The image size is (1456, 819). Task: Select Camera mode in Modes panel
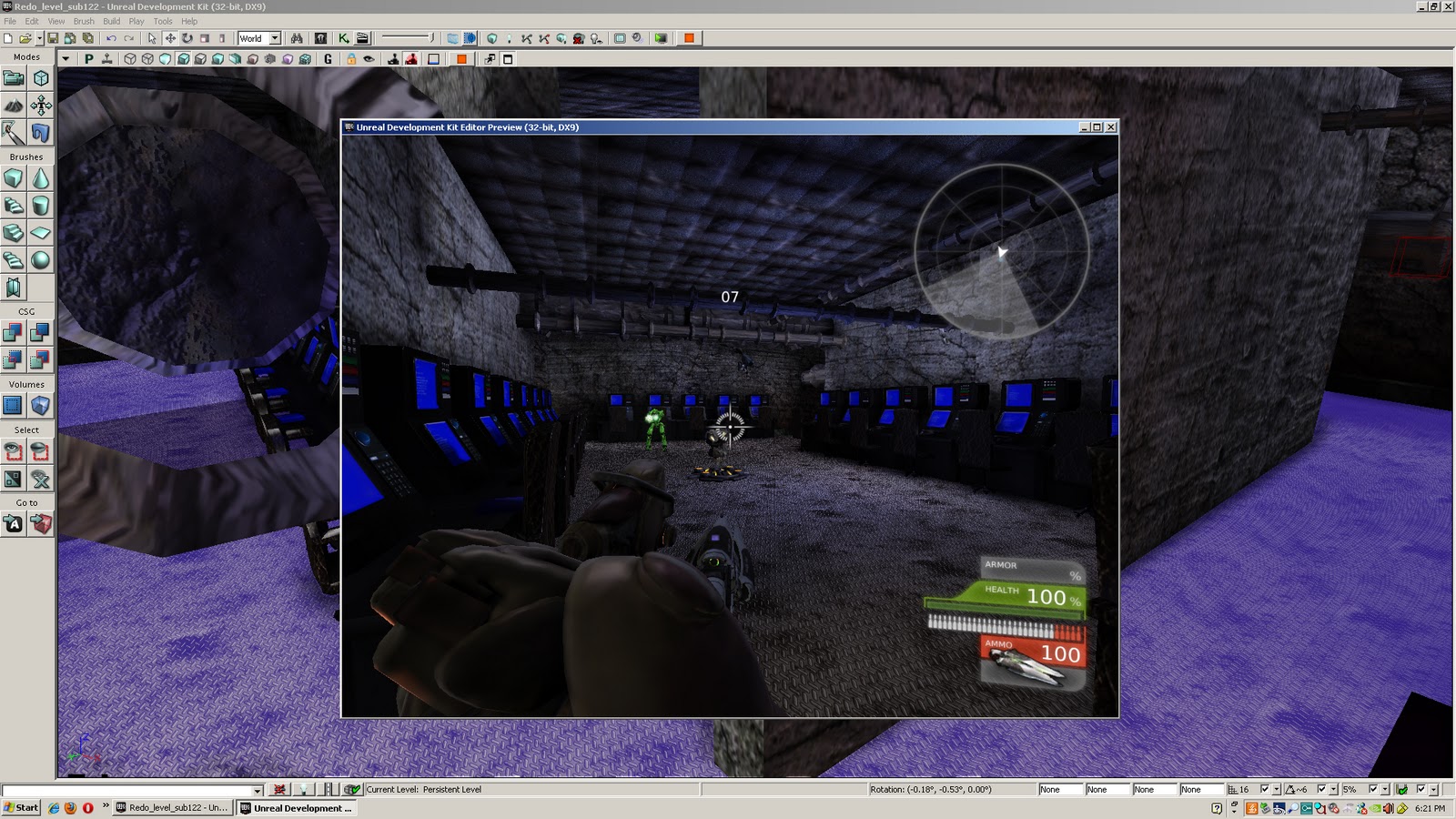pos(14,78)
